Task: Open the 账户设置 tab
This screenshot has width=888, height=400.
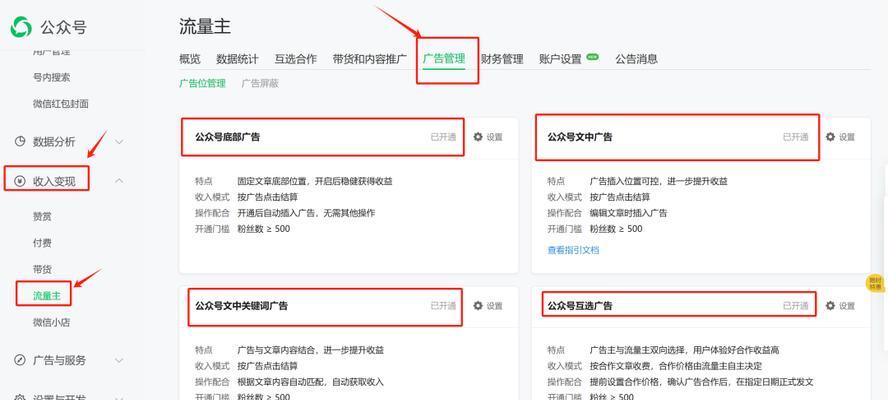Action: [561, 59]
